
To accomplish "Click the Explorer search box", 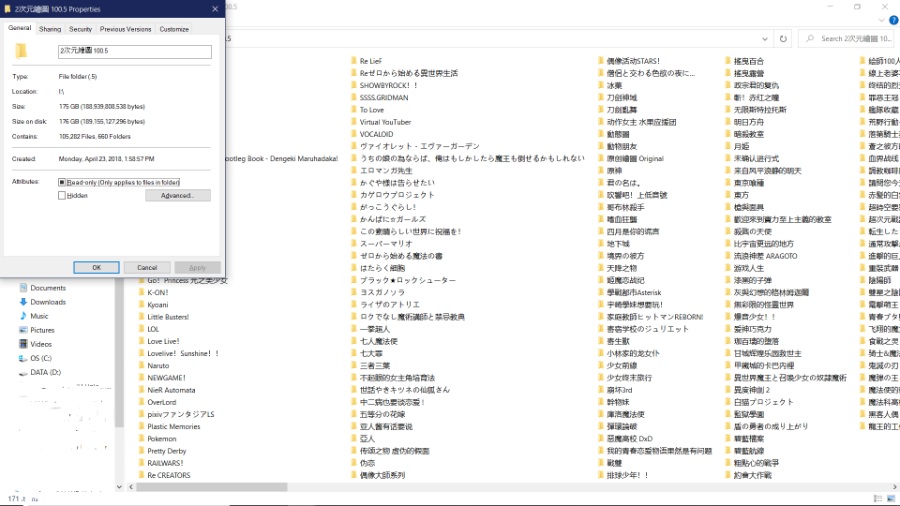I will tap(847, 38).
